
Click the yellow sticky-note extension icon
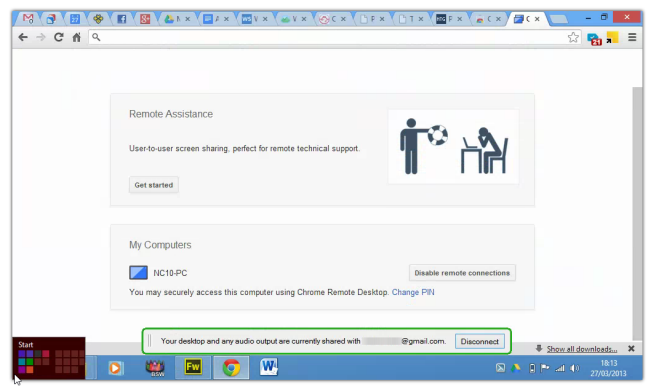coord(612,38)
